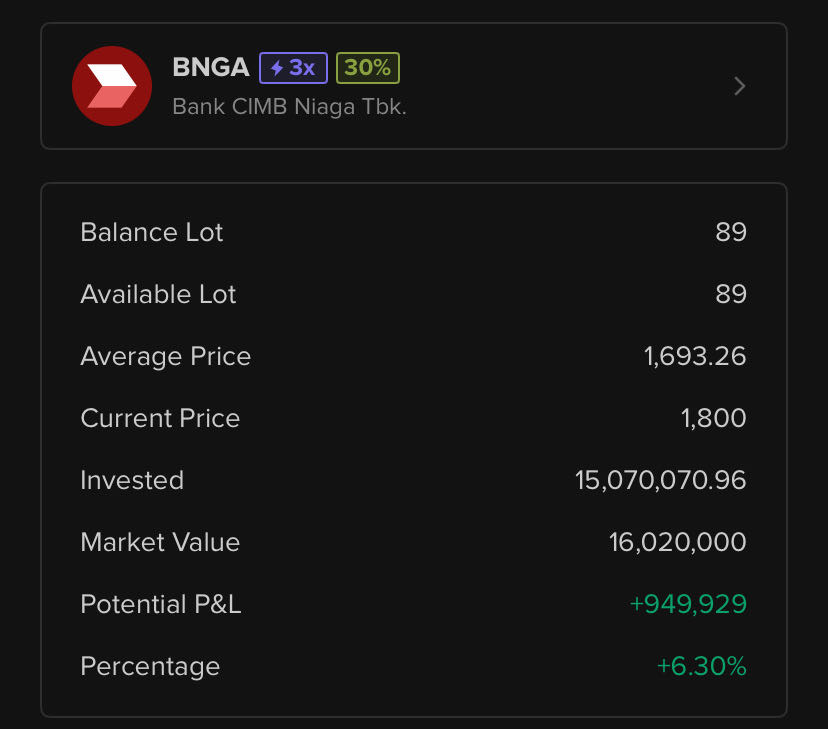Select the invested amount 15,070,070.96
Image resolution: width=828 pixels, height=729 pixels.
coord(660,480)
